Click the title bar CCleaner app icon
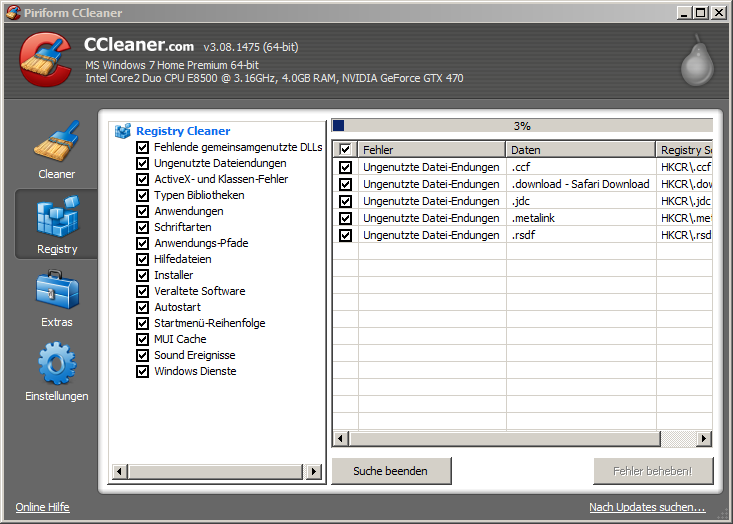 click(13, 12)
